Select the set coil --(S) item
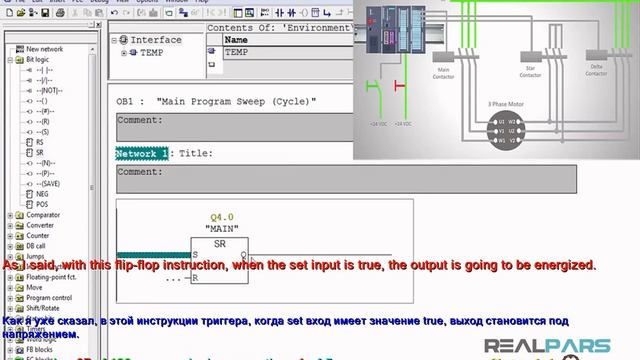This screenshot has height=360, width=640. coord(42,132)
